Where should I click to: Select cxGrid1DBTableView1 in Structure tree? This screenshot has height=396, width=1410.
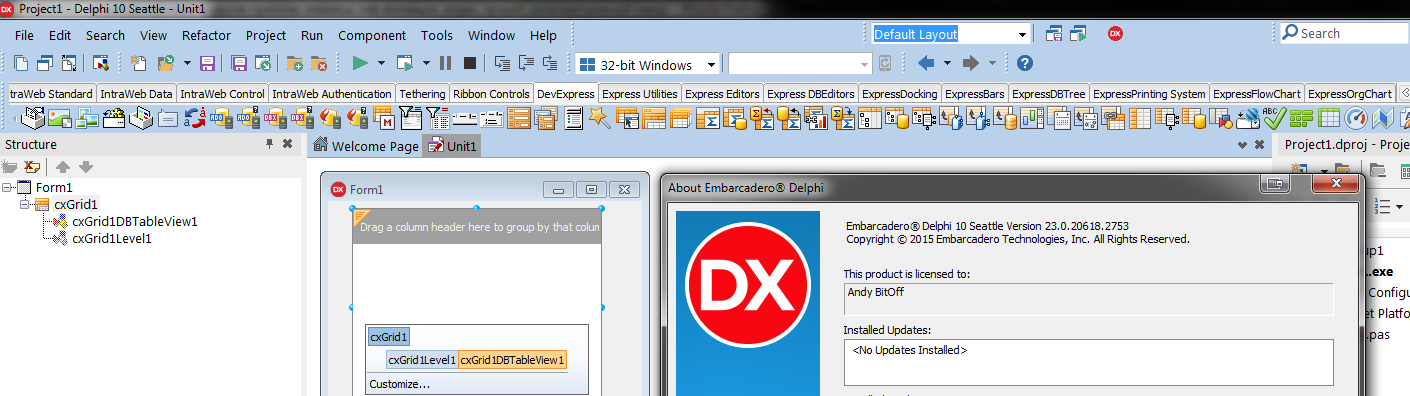coord(134,222)
